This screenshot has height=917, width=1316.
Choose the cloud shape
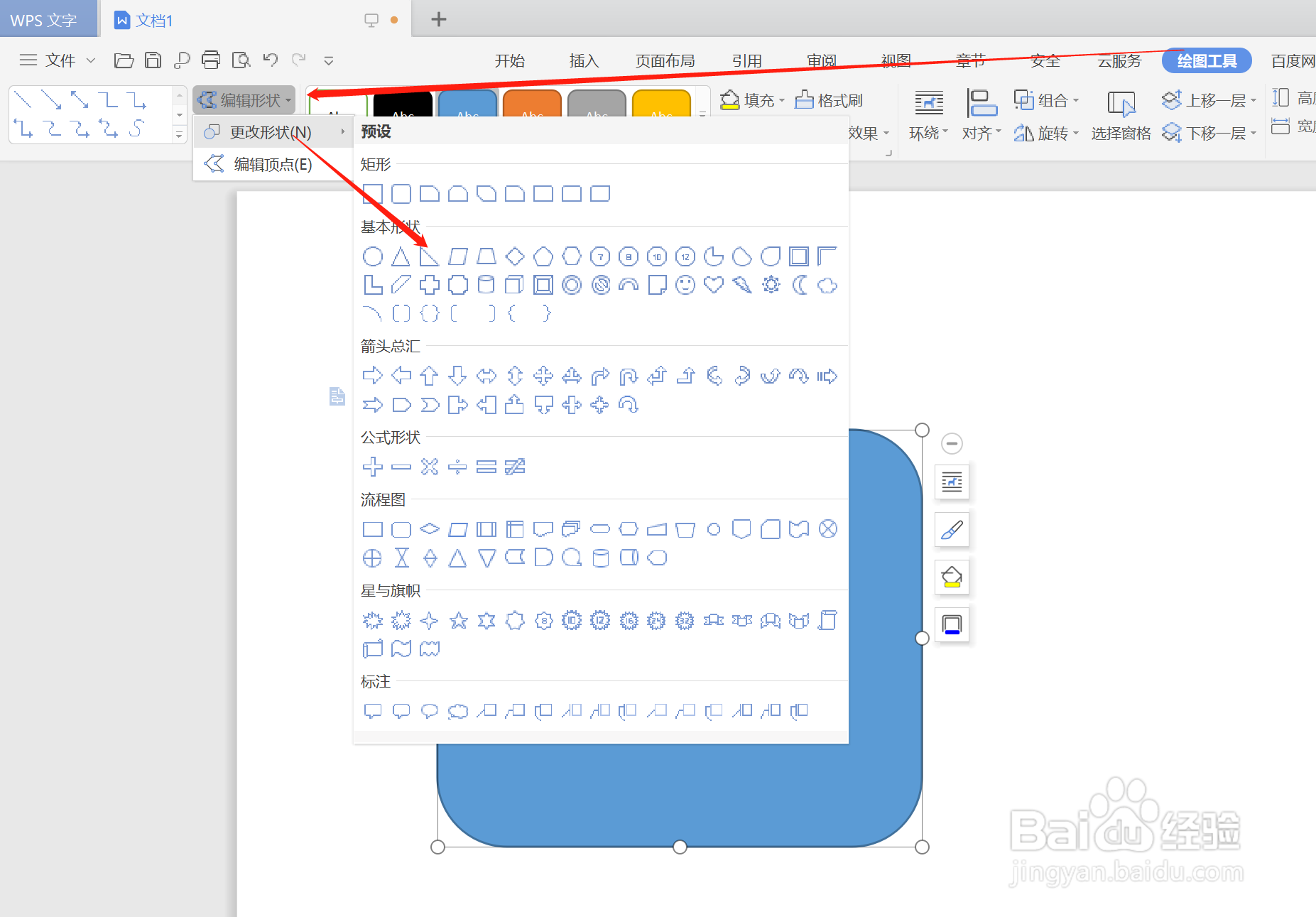coord(827,285)
